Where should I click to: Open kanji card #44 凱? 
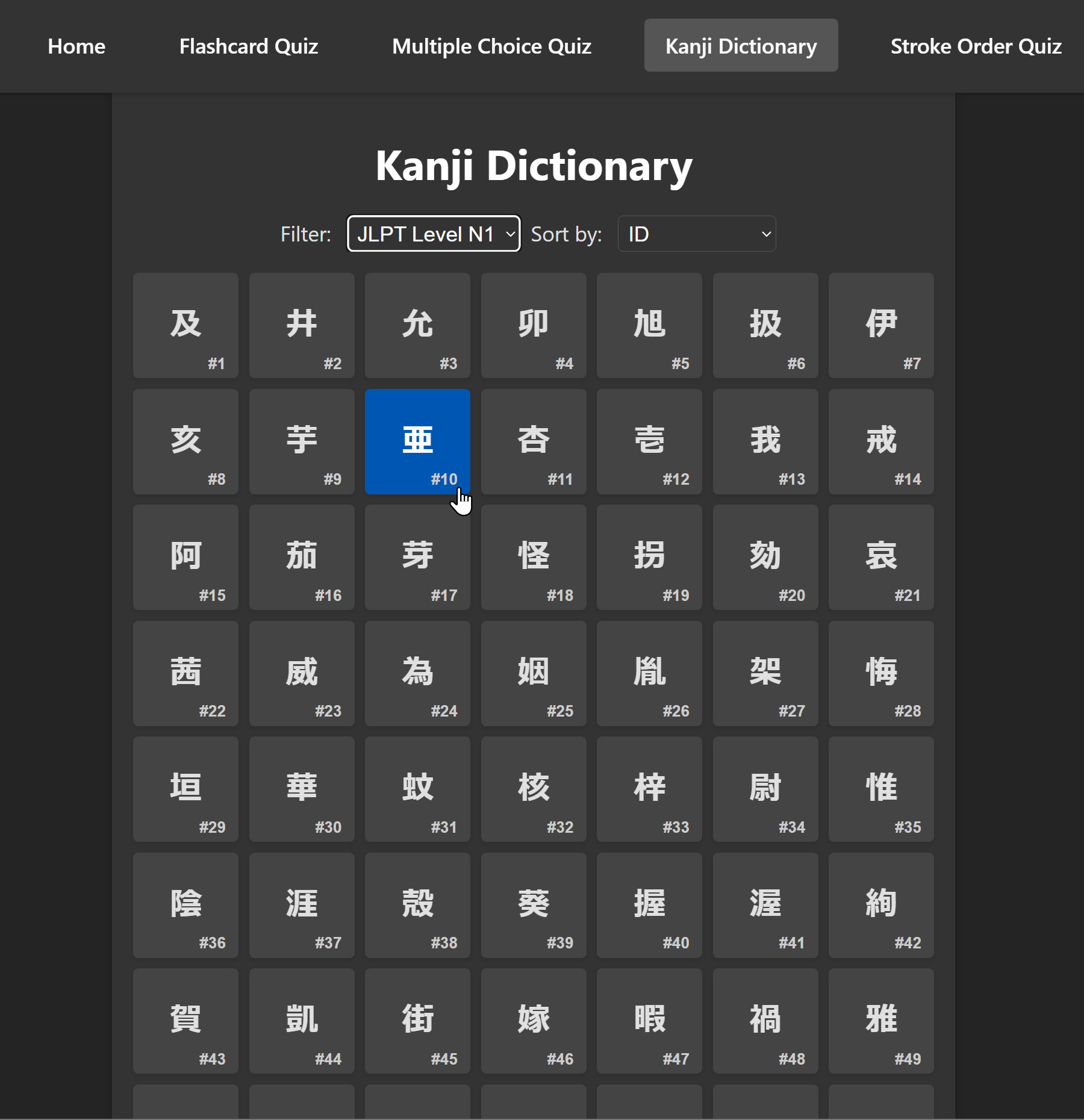[x=302, y=1021]
